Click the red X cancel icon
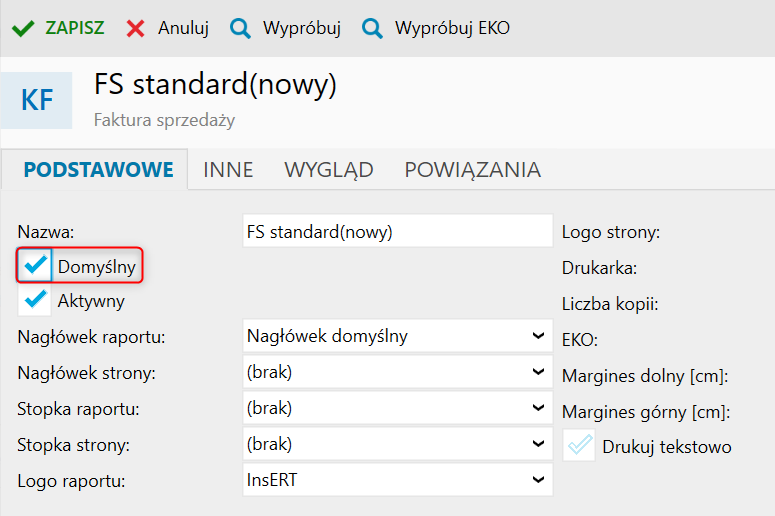 (x=135, y=29)
